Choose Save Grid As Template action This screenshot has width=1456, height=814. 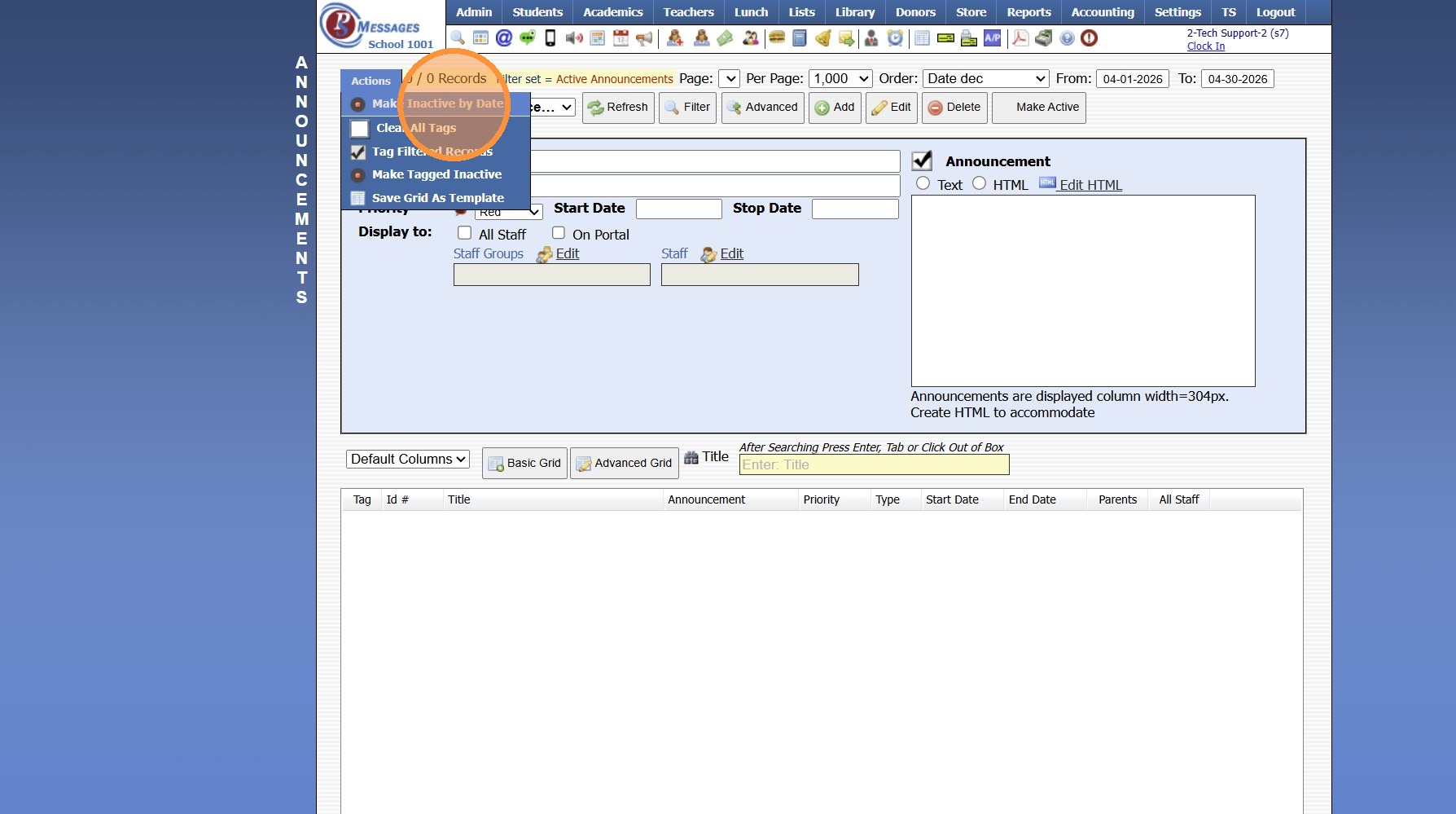[x=436, y=198]
